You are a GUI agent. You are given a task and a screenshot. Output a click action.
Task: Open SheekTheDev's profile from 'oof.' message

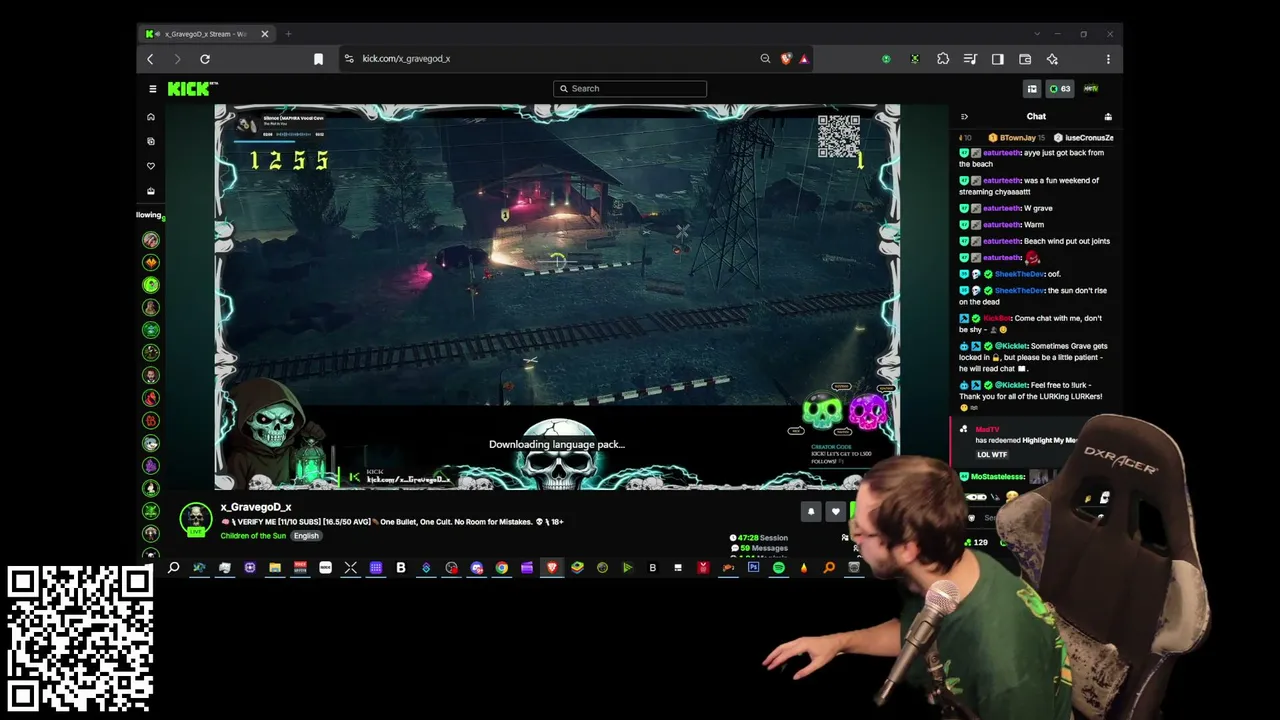pos(1019,274)
